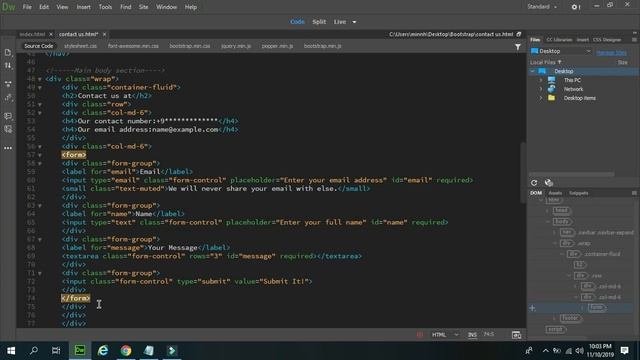This screenshot has width=640, height=360.
Task: Click the plus icon to add DOM element
Action: coord(532,308)
